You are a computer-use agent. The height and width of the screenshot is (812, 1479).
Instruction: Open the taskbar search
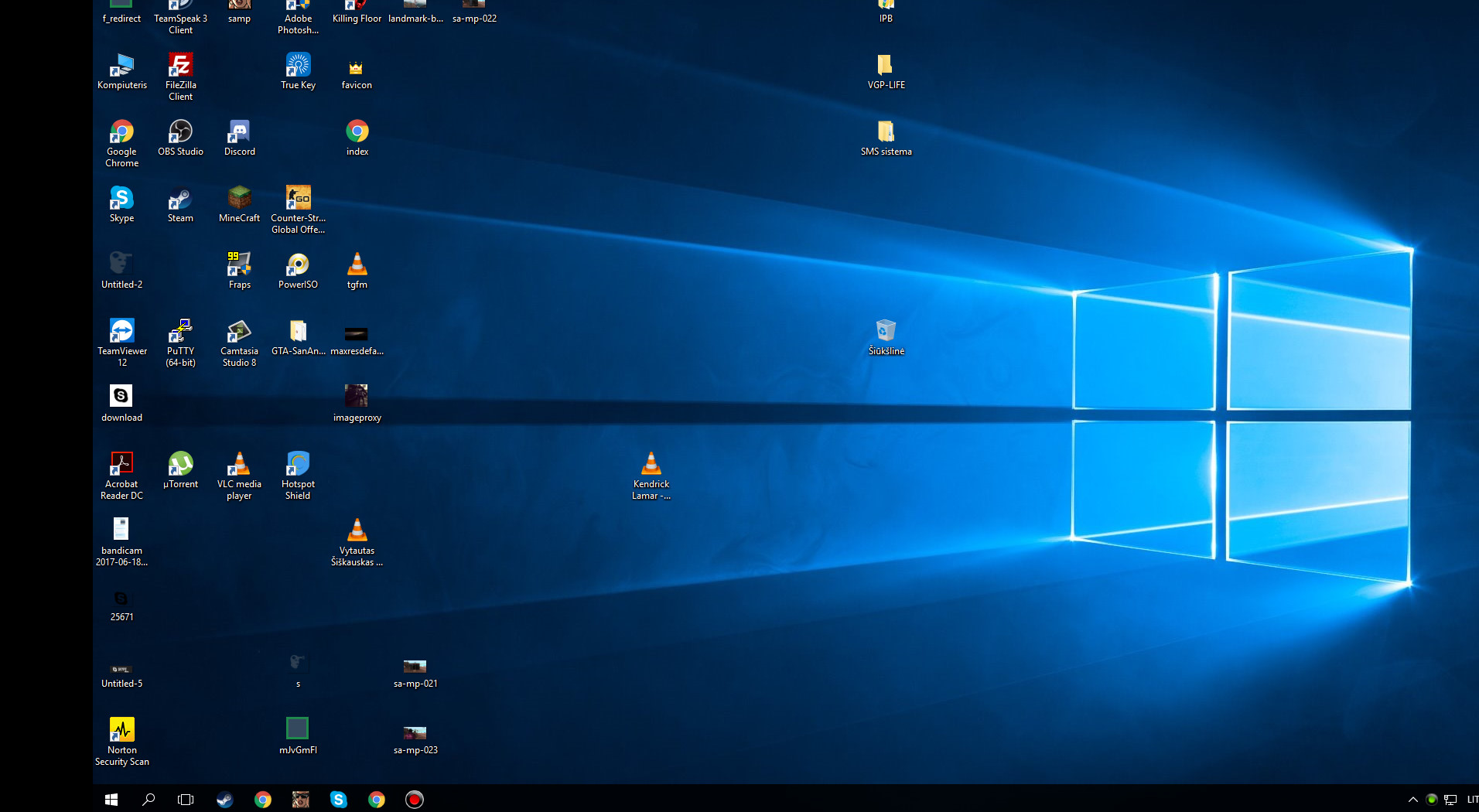(149, 799)
